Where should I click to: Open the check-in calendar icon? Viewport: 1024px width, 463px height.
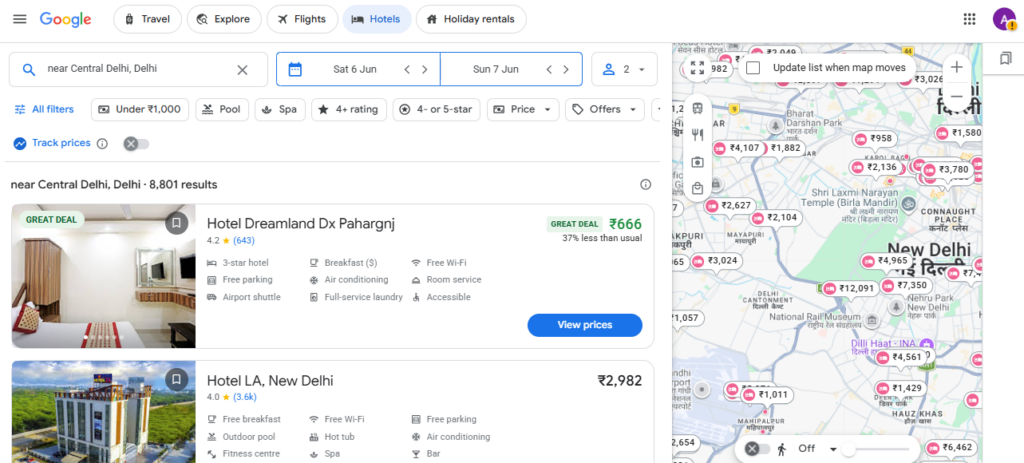click(295, 69)
